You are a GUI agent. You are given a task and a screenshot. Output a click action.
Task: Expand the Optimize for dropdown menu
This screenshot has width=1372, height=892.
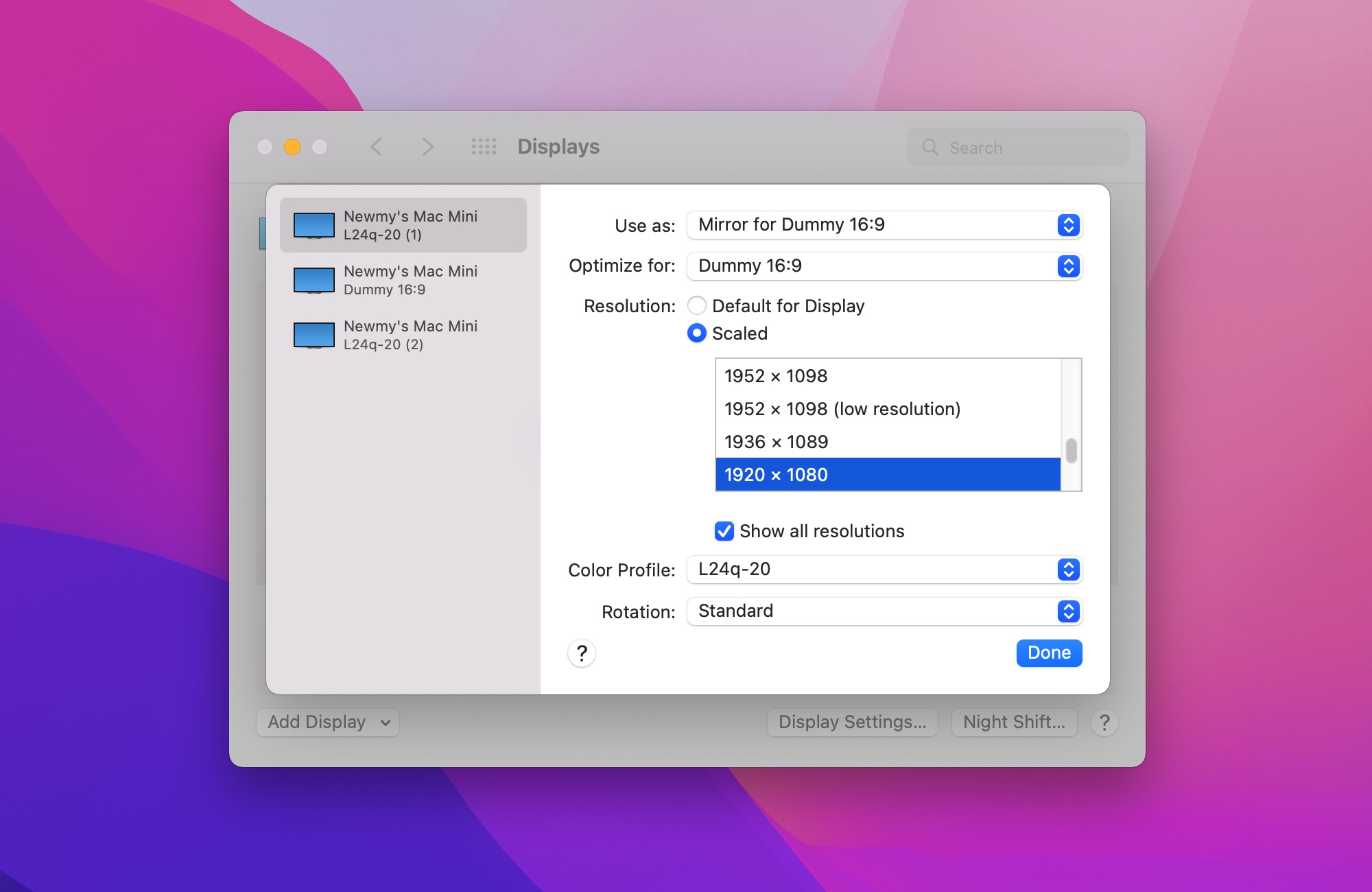1069,265
